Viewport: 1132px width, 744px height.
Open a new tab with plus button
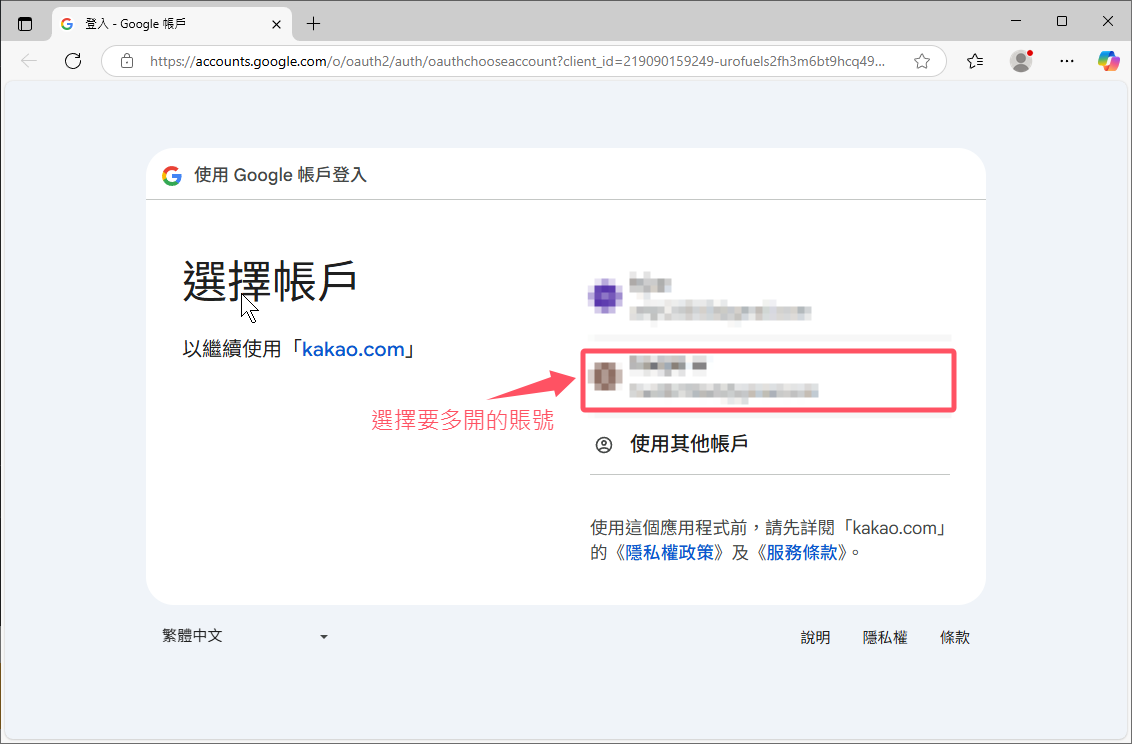point(314,23)
